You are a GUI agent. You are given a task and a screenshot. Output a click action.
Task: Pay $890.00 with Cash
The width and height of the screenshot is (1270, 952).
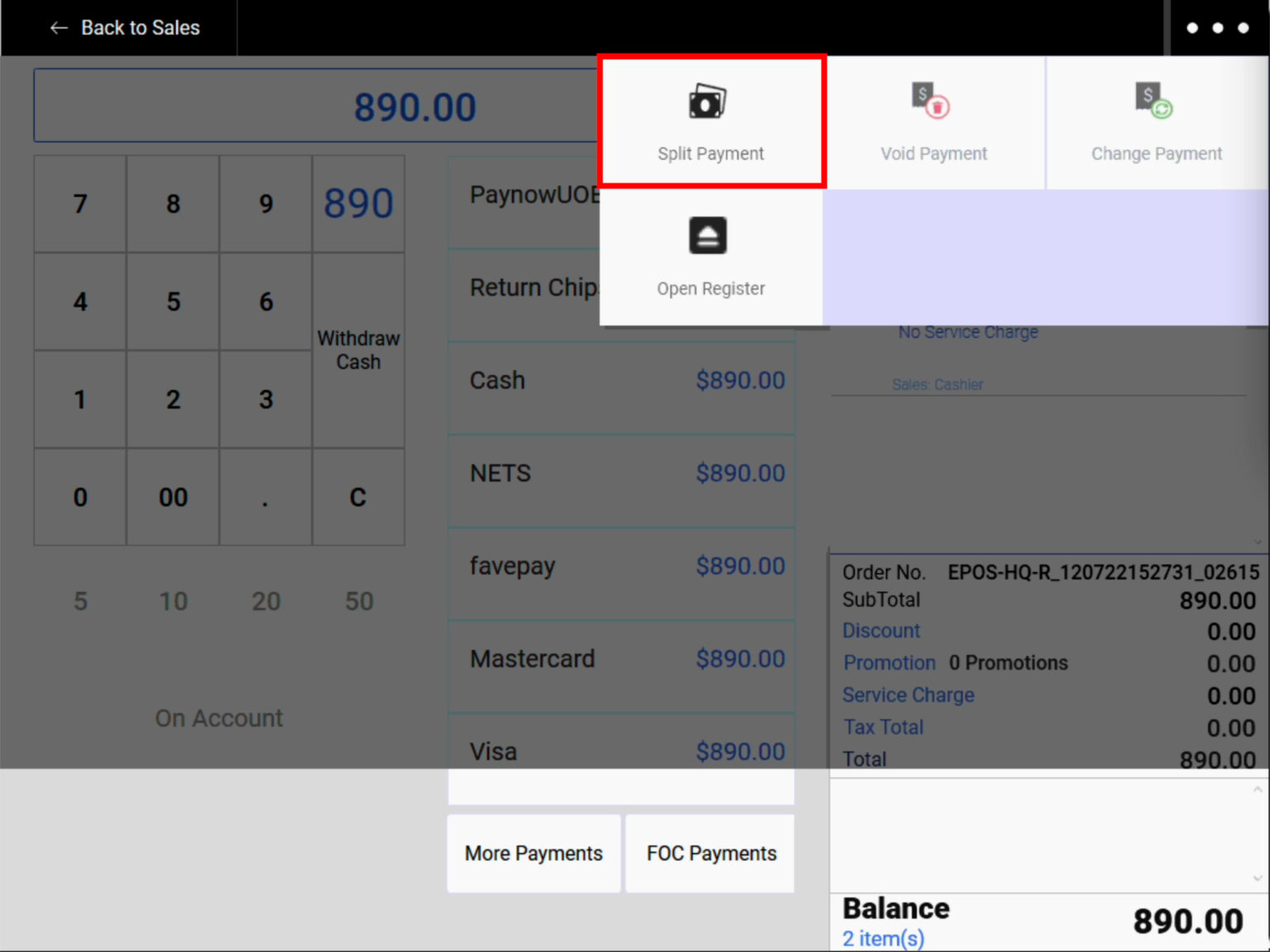(x=620, y=380)
